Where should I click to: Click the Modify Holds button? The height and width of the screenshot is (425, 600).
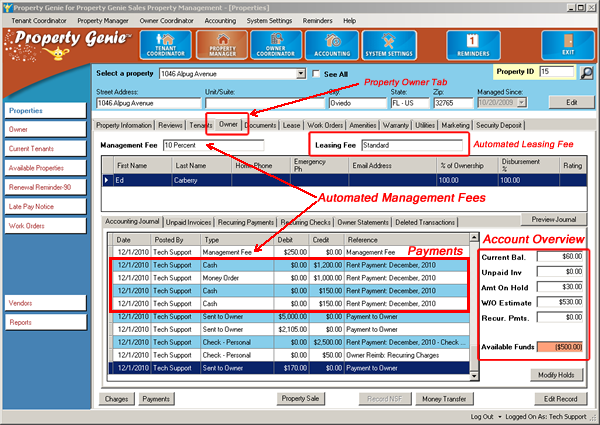click(556, 375)
